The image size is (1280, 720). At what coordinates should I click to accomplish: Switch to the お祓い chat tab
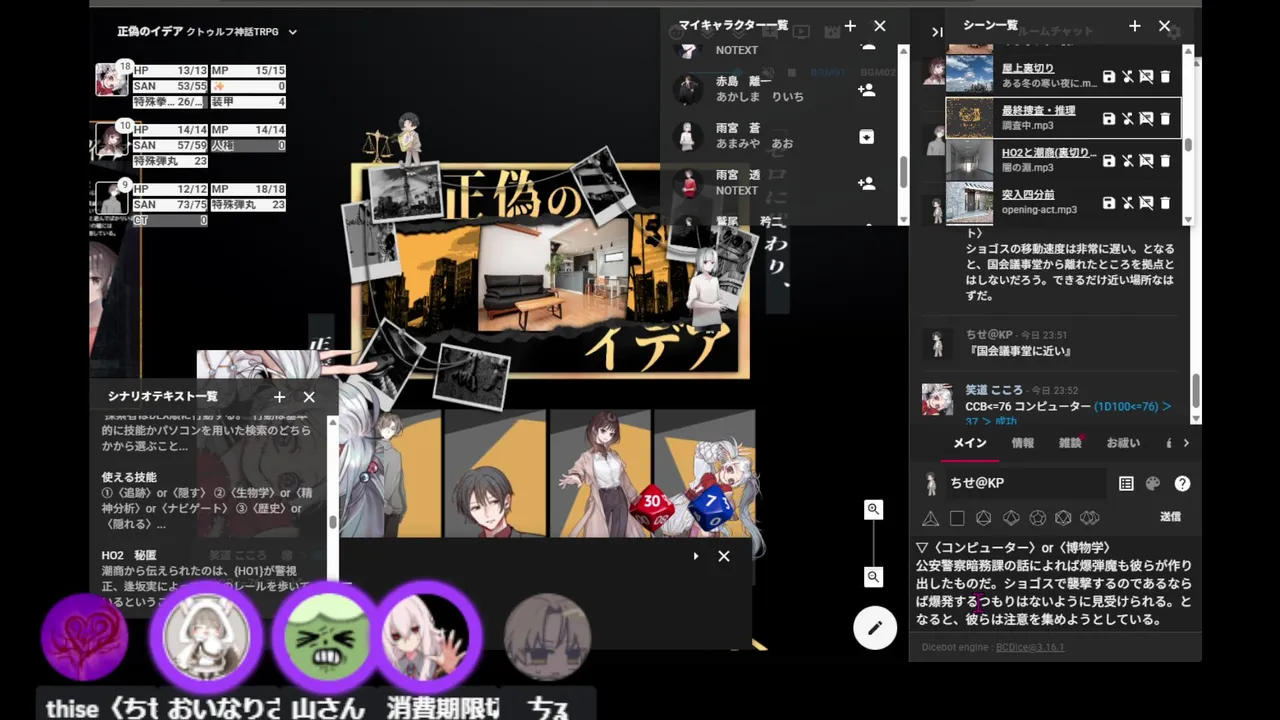click(x=1123, y=443)
